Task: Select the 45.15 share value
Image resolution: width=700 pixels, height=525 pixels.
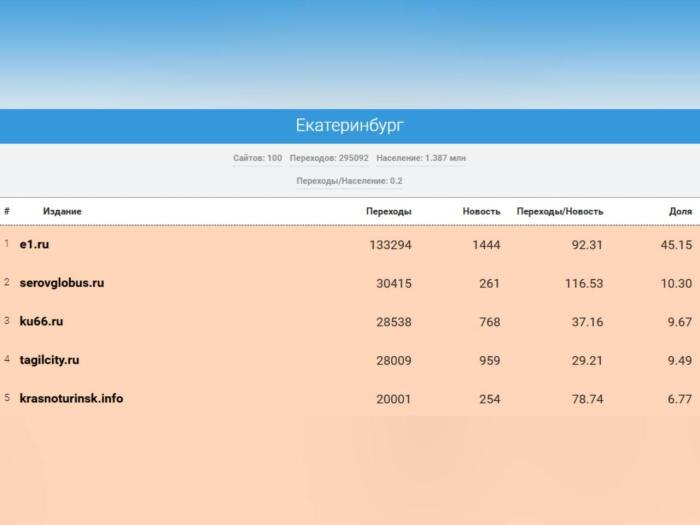Action: tap(676, 245)
